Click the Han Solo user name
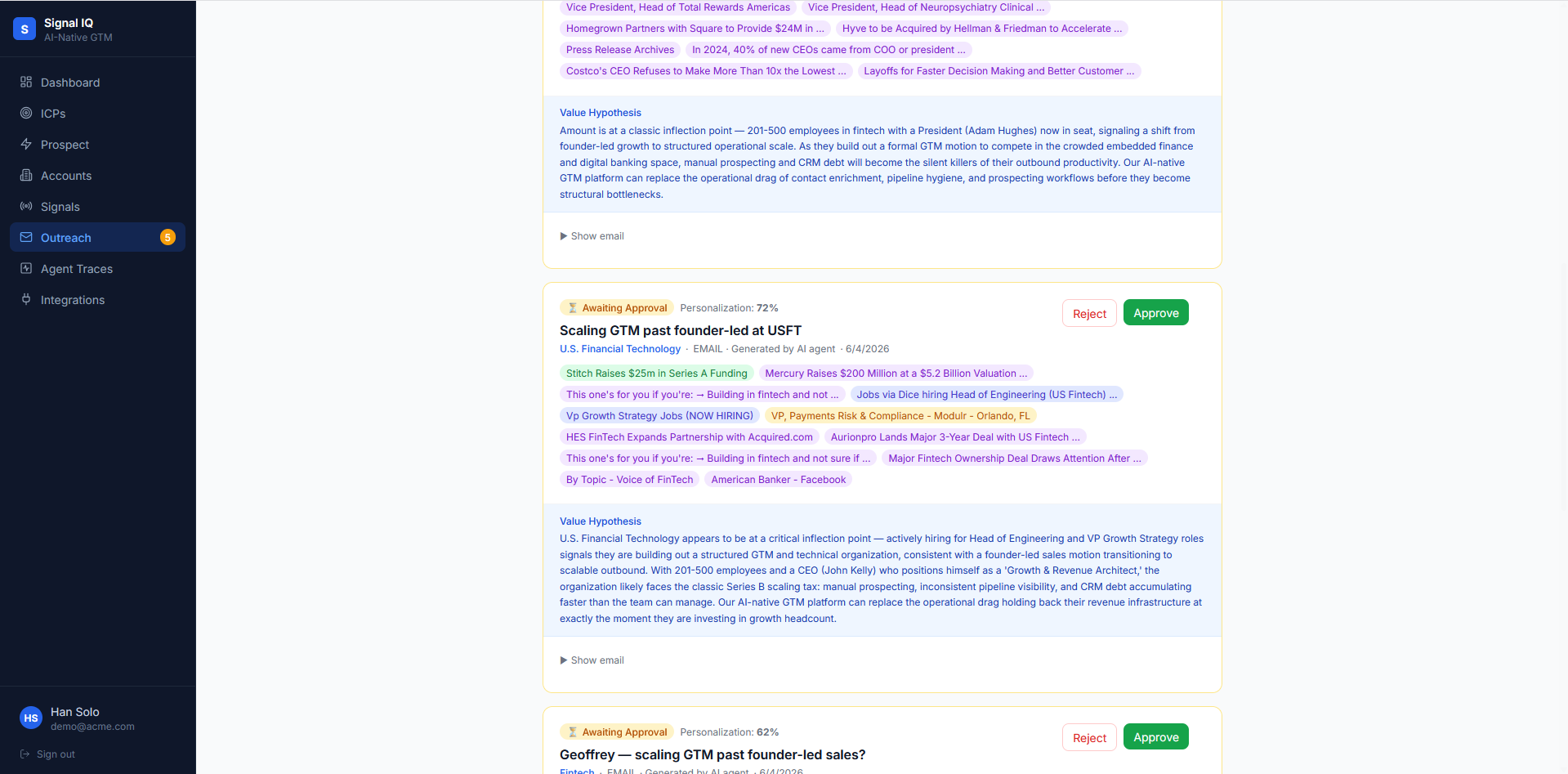Screen dimensions: 1568x774 point(75,712)
